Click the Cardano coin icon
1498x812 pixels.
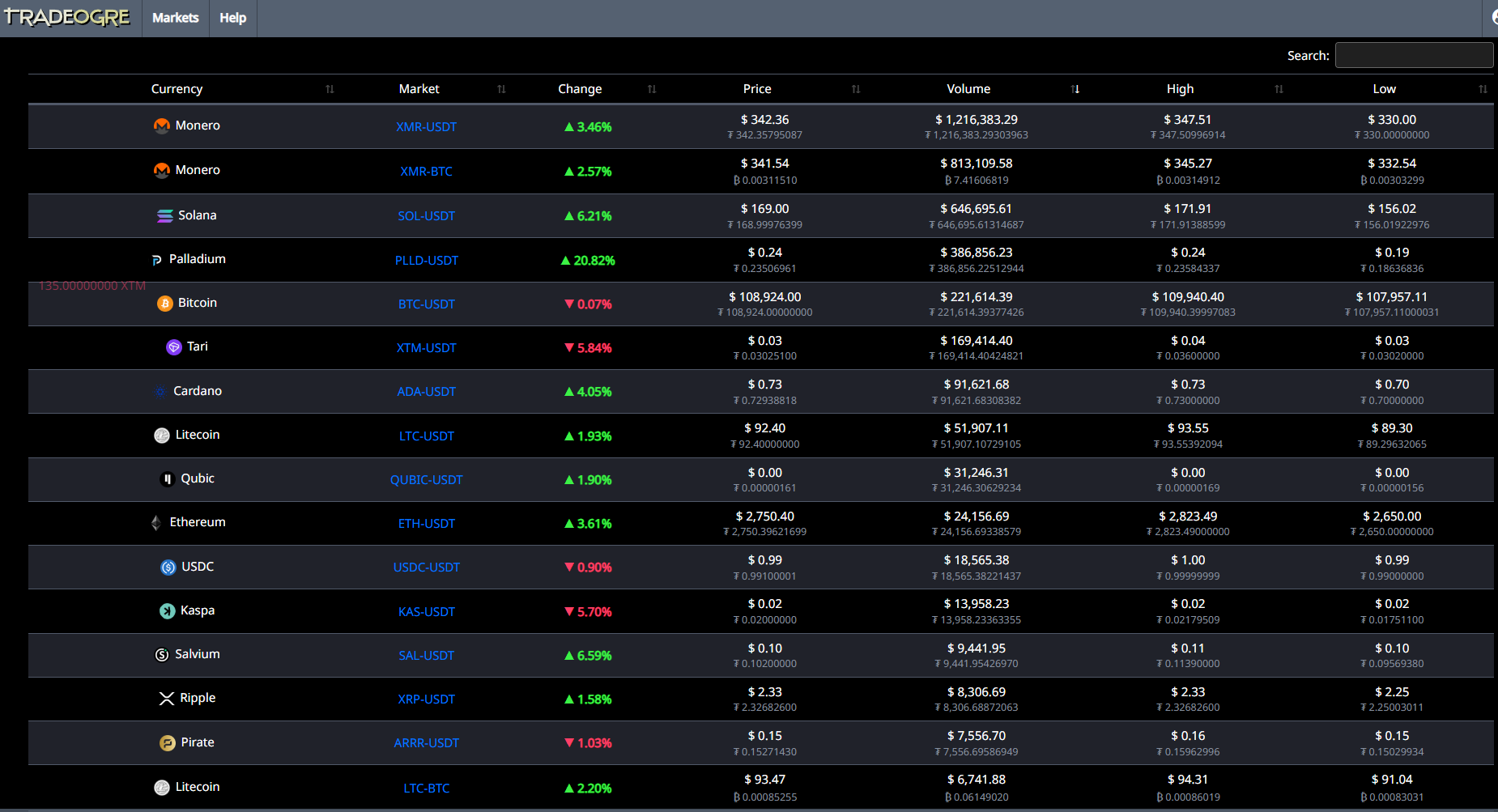point(160,392)
